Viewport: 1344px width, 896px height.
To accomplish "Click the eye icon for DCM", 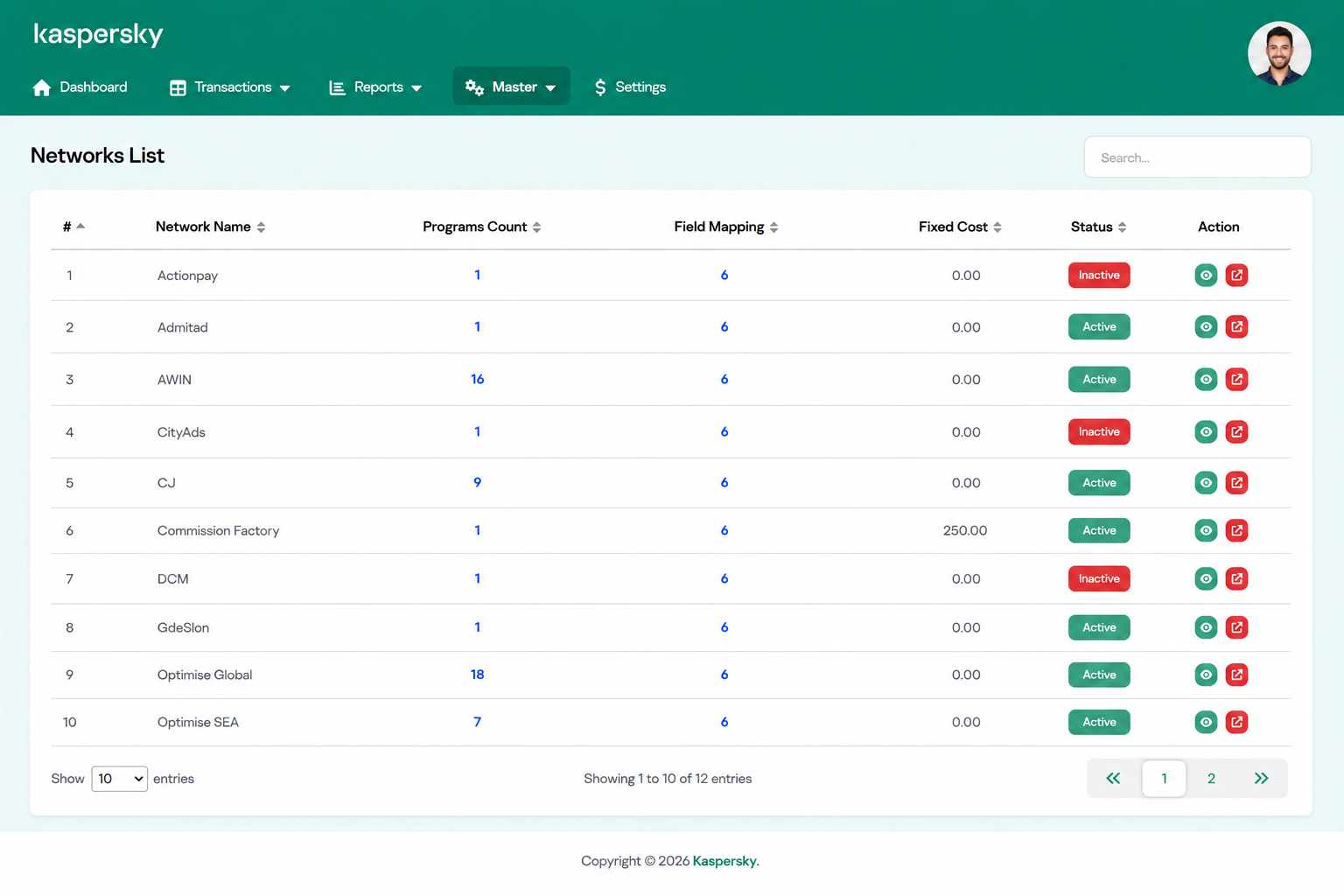I will click(1206, 578).
